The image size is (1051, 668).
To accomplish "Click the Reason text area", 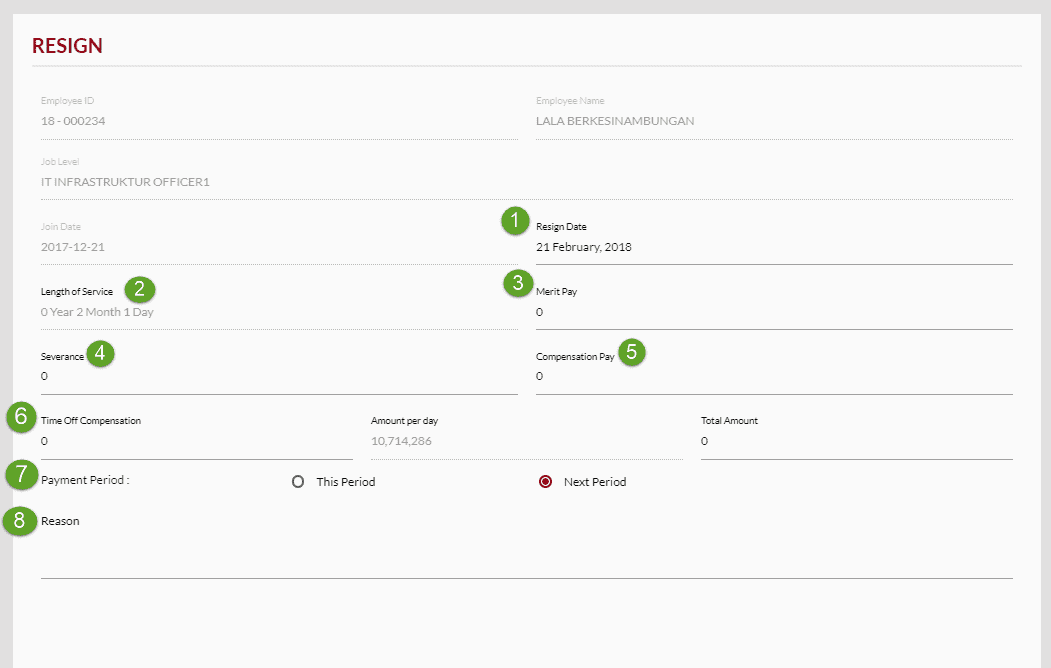I will 526,555.
